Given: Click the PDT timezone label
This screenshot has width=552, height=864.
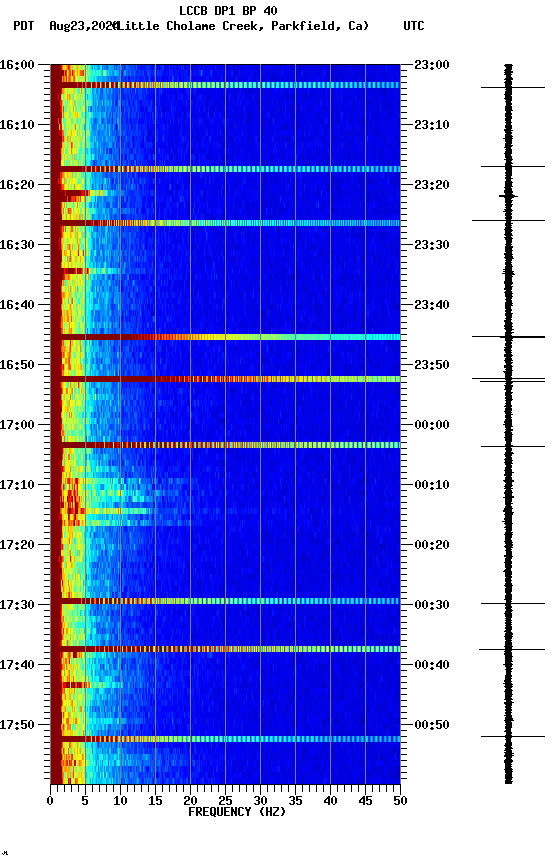Looking at the screenshot, I should click(x=24, y=26).
